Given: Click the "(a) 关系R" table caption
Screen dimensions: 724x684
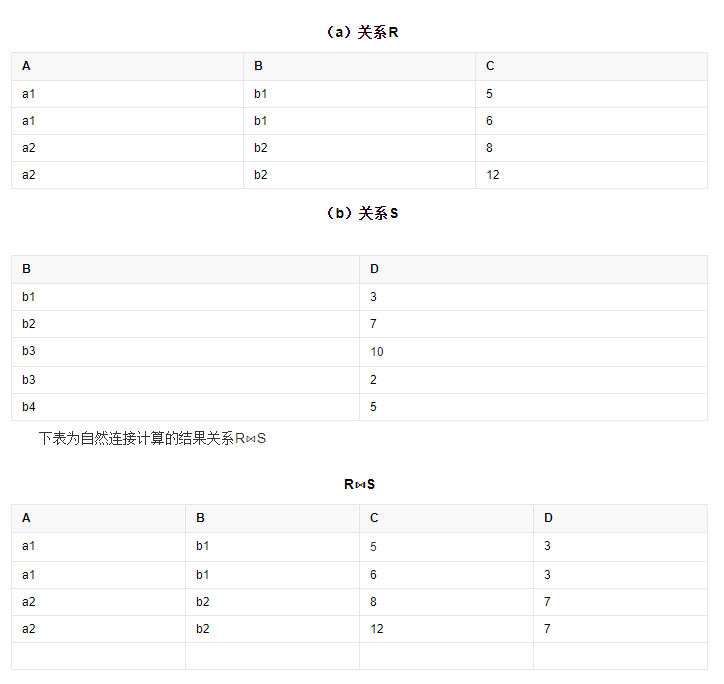Looking at the screenshot, I should tap(362, 32).
